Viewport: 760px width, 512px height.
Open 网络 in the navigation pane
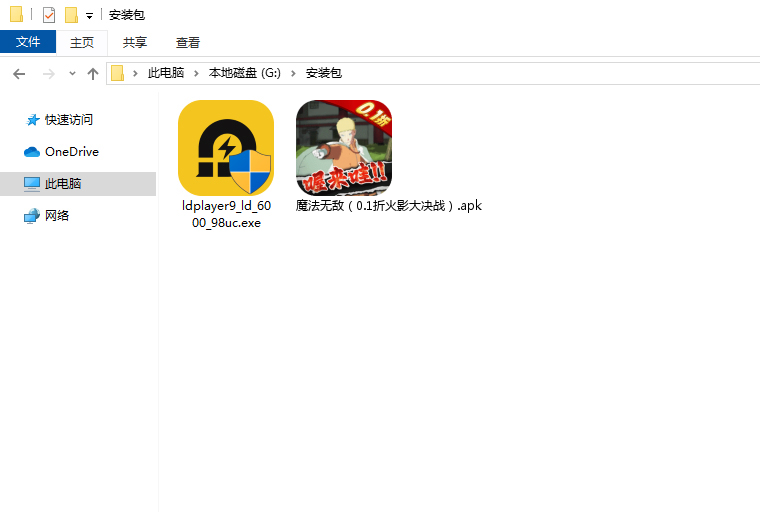(57, 216)
